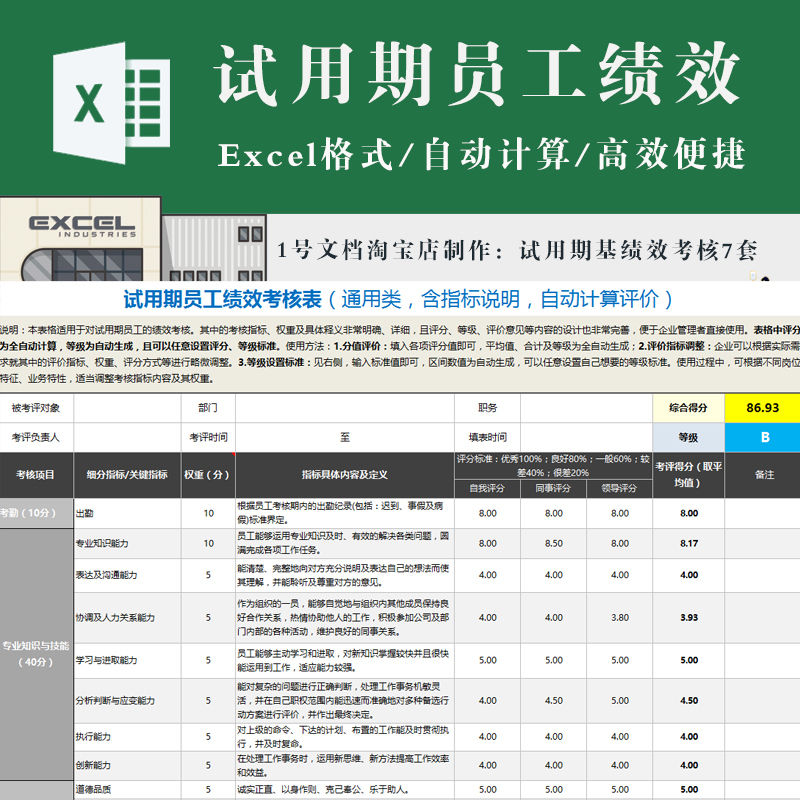Select the 考评时间 label cell
The width and height of the screenshot is (800, 800).
(208, 437)
